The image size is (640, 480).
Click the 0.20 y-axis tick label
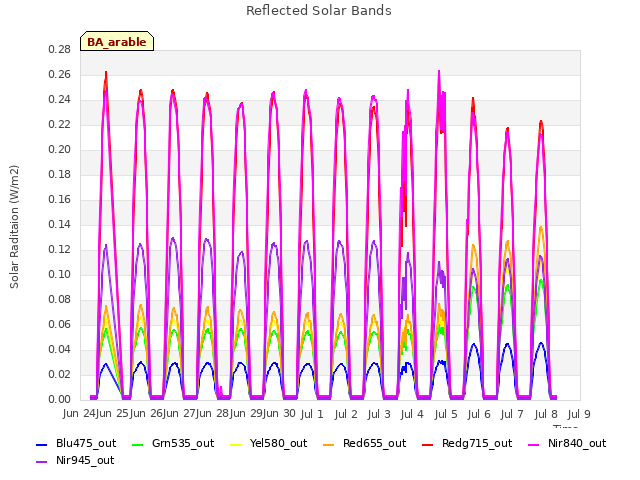(60, 149)
